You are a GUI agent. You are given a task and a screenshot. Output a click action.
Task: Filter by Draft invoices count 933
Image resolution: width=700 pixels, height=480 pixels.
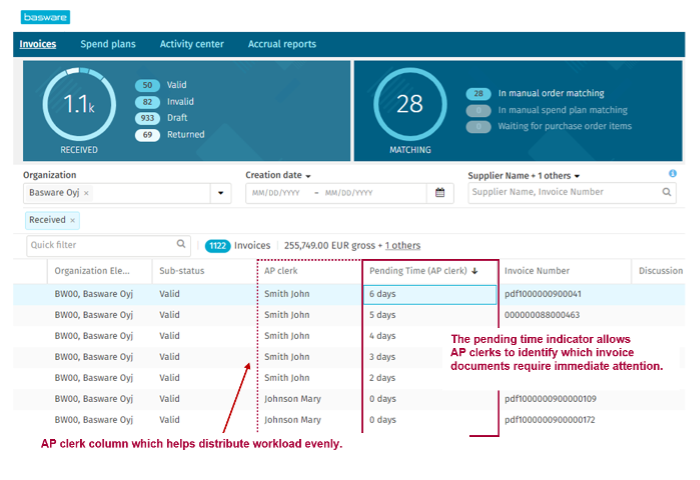coord(147,118)
